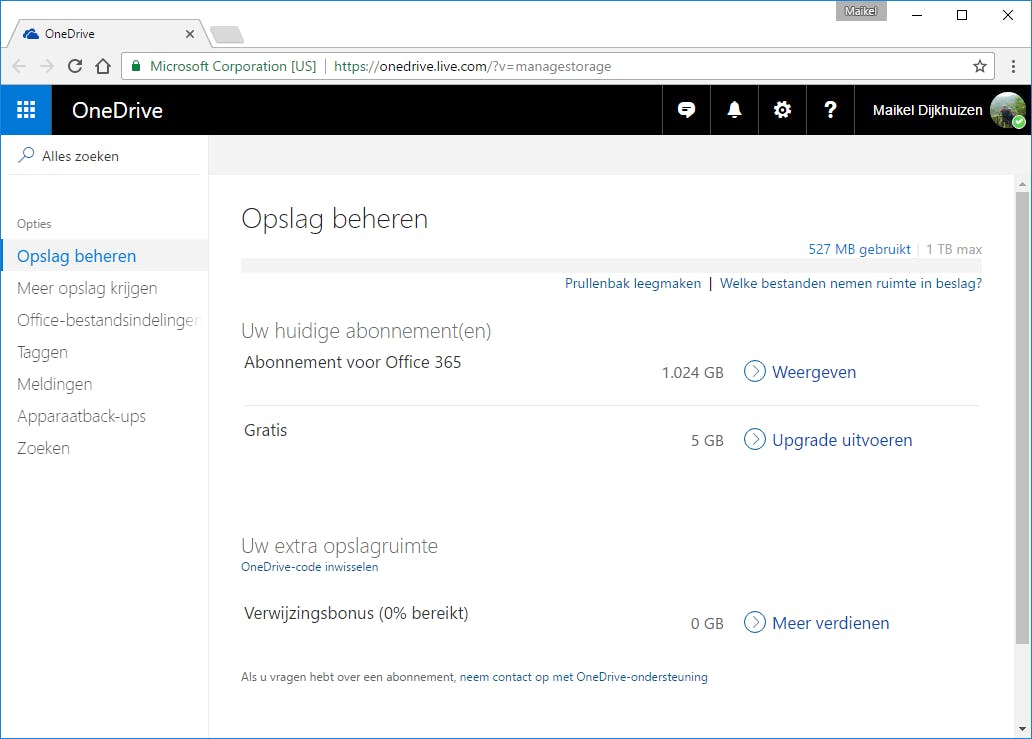This screenshot has width=1032, height=739.
Task: Click the storage usage progress bar
Action: [610, 265]
